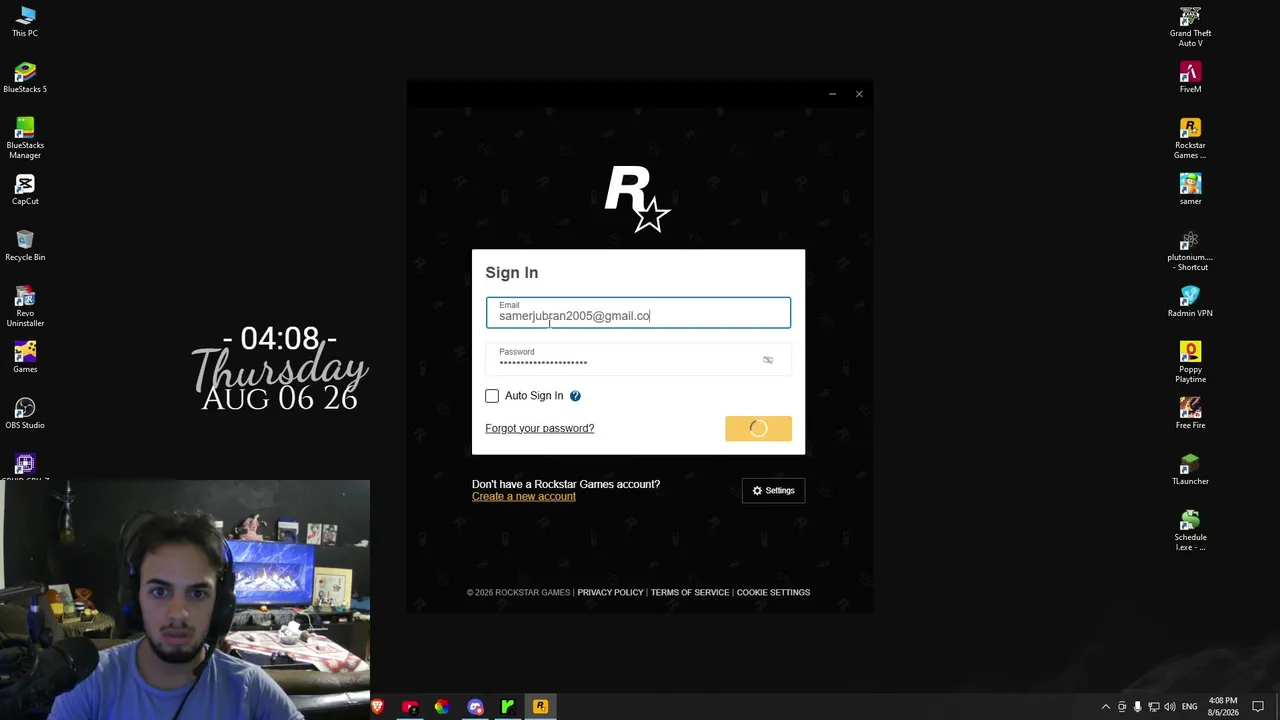Click the ENG language indicator
The image size is (1280, 720).
point(1190,707)
